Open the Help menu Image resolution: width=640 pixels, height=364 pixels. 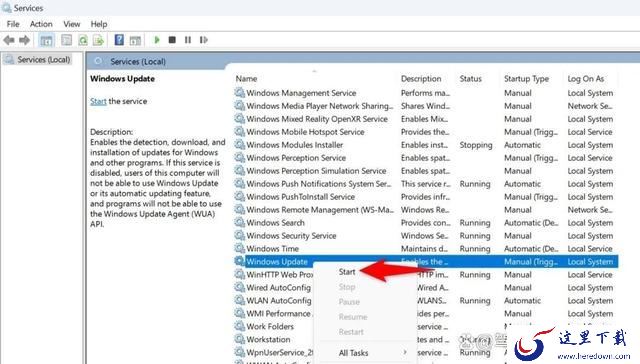[x=99, y=24]
